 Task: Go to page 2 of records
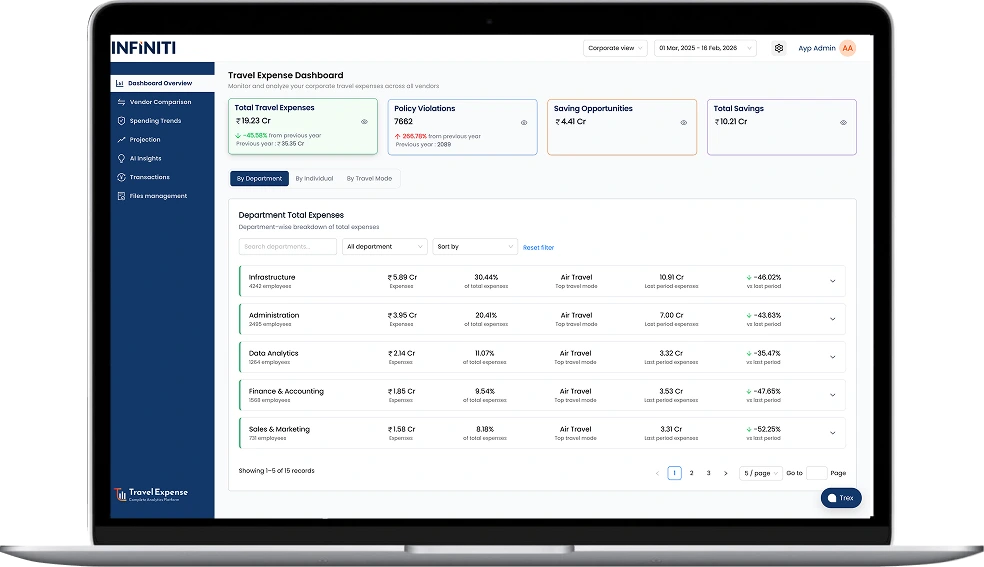[x=691, y=473]
